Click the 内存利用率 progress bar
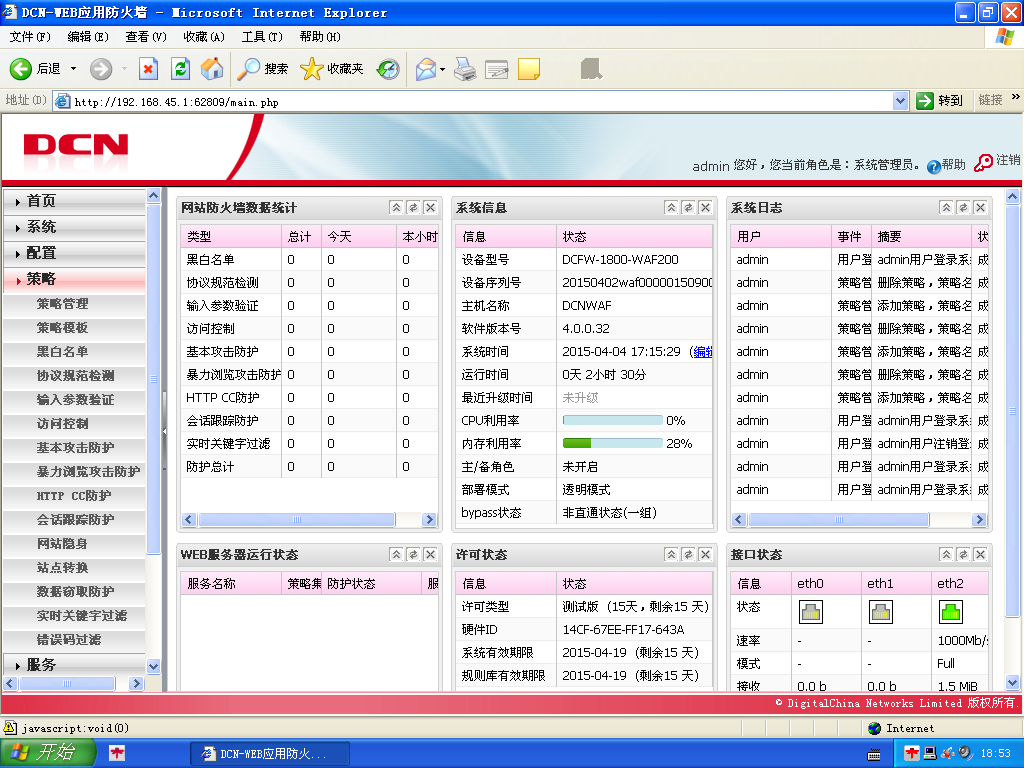The image size is (1024, 768). click(613, 443)
